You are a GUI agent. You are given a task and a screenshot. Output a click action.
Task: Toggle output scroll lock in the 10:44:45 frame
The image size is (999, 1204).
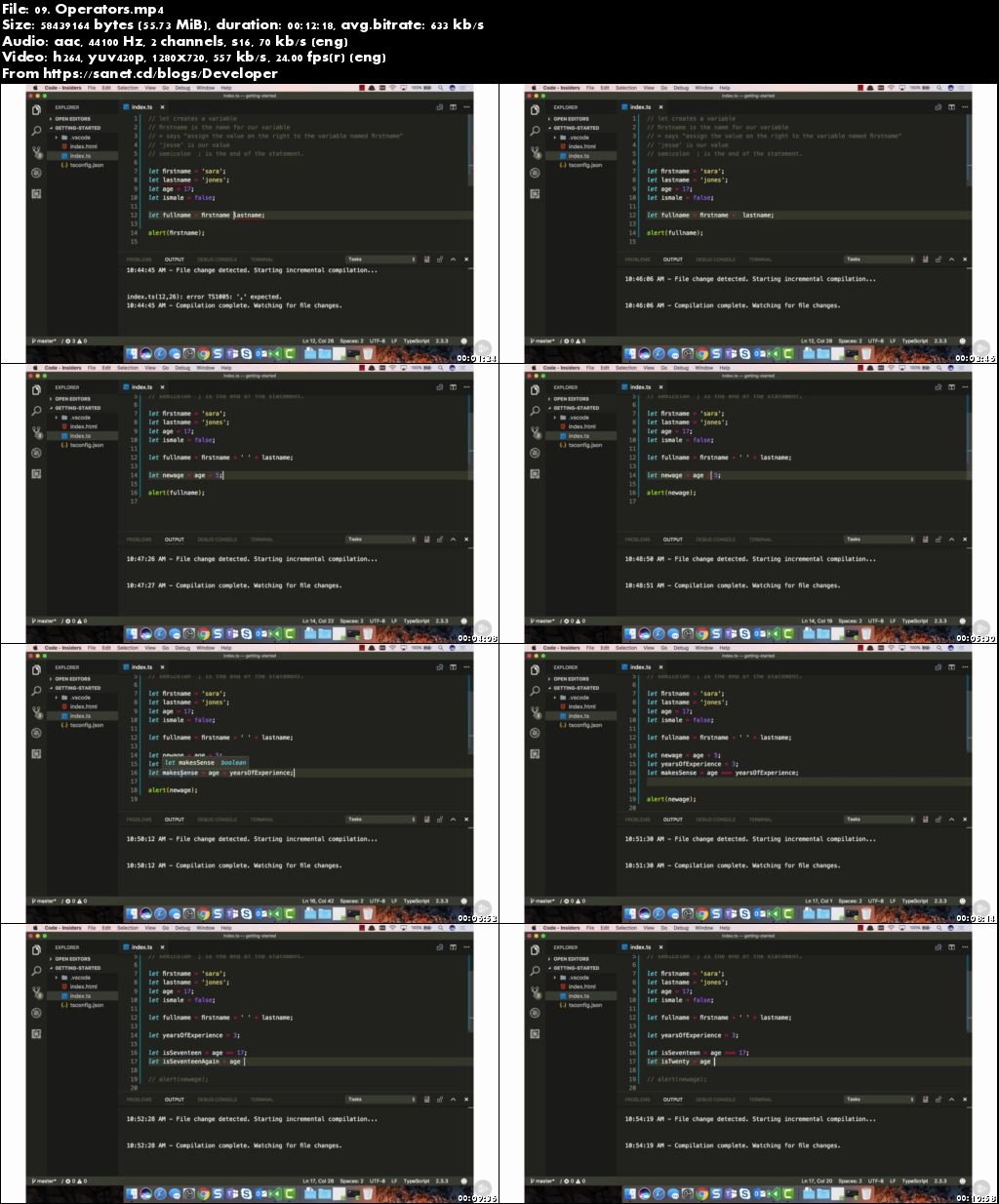click(439, 259)
